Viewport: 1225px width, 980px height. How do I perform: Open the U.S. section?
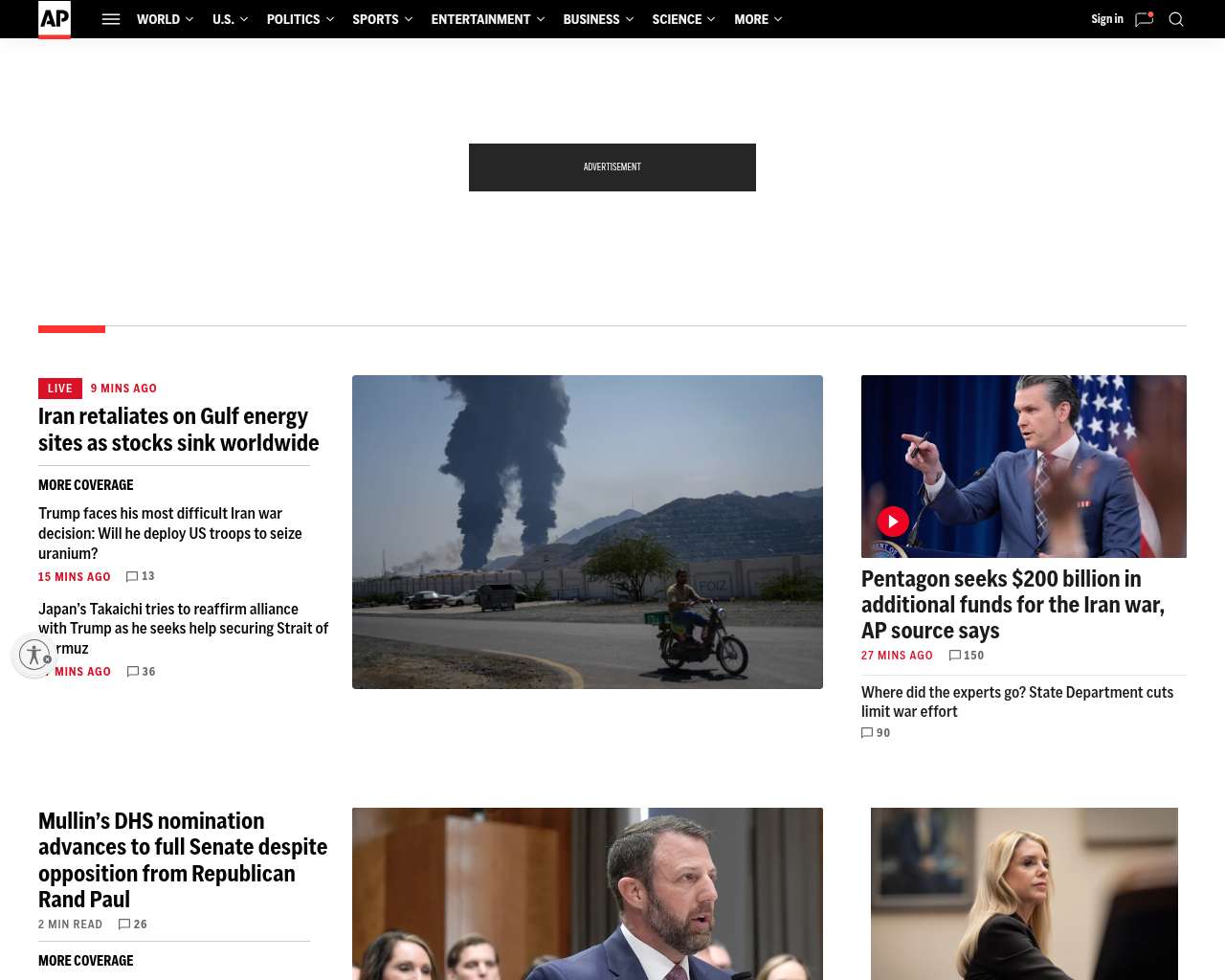[223, 19]
